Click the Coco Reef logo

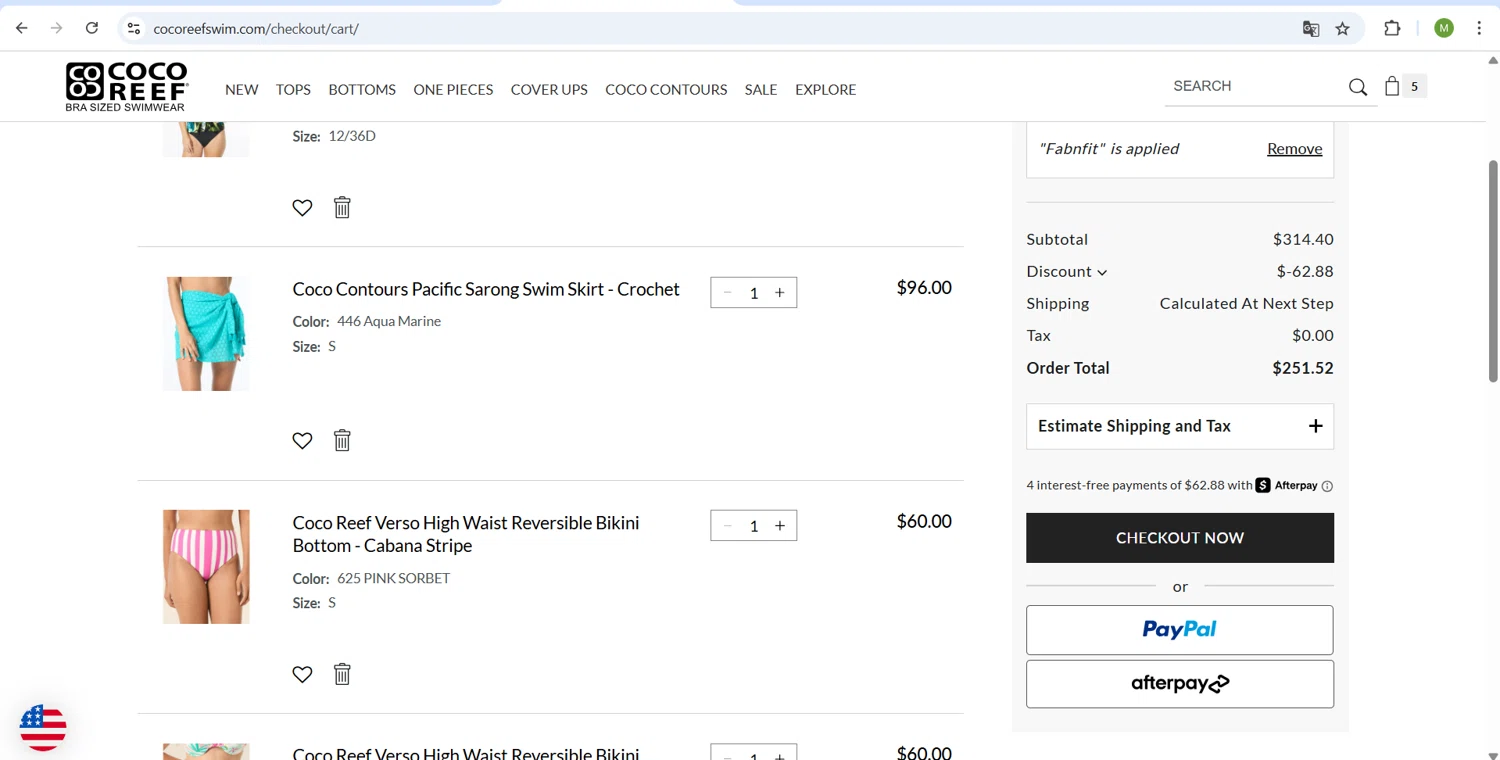click(126, 87)
